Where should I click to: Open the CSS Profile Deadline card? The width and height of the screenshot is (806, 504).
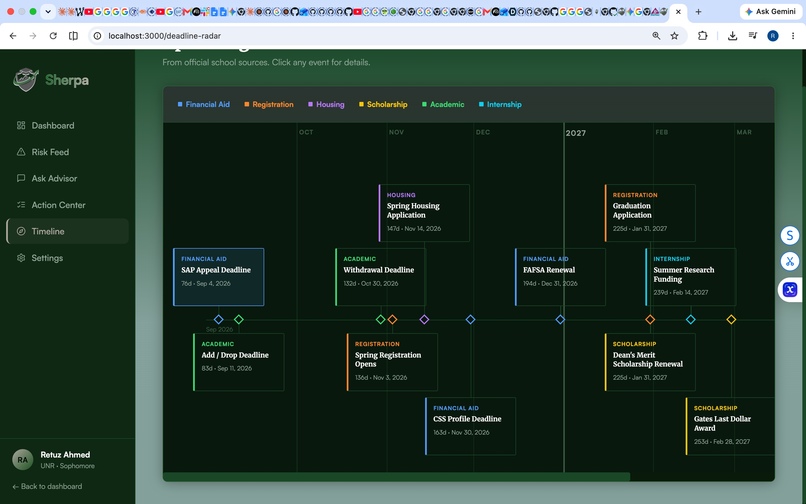tap(470, 426)
